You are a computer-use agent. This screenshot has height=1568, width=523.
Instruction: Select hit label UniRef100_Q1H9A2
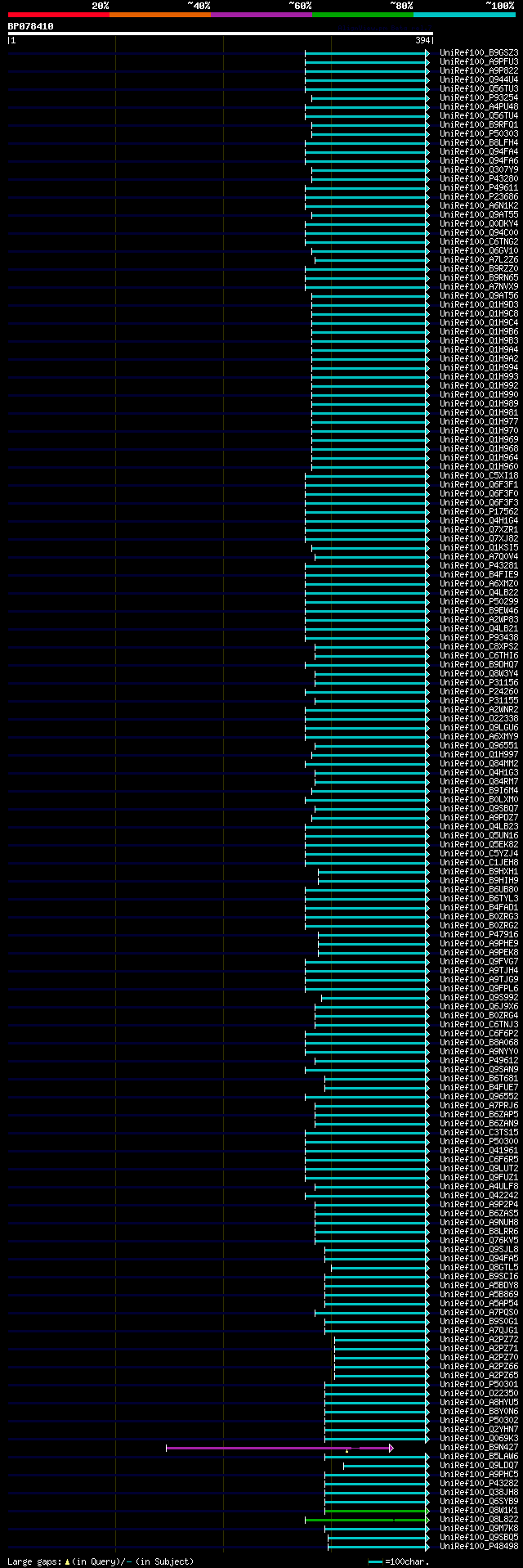pyautogui.click(x=479, y=358)
